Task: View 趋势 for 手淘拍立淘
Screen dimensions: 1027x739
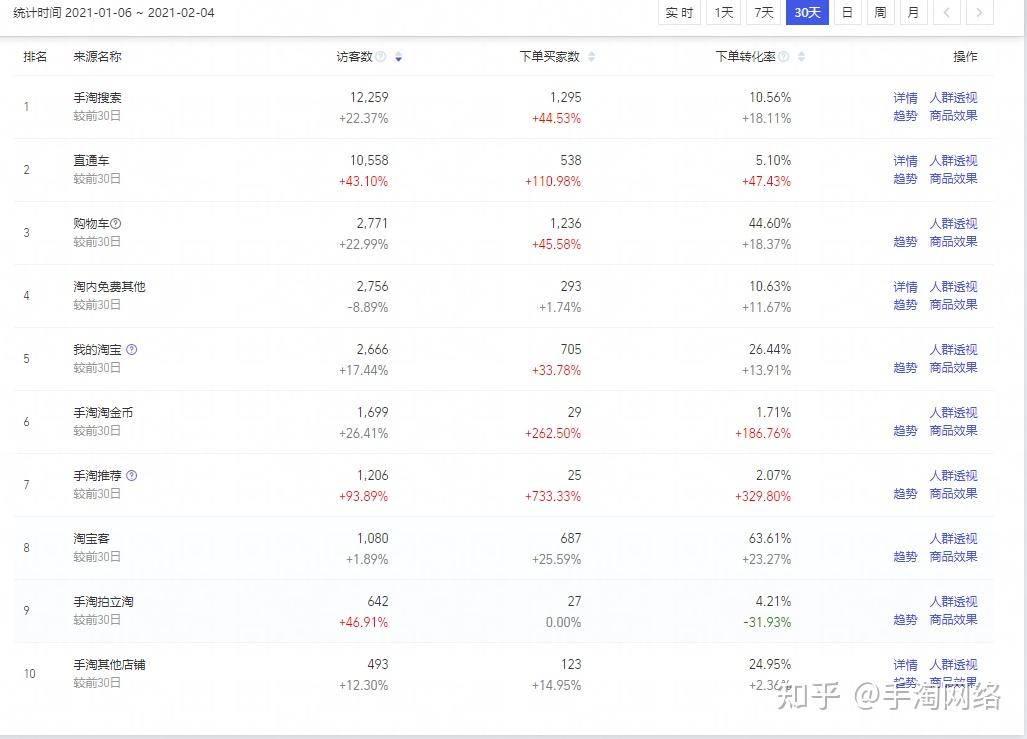Action: coord(905,619)
